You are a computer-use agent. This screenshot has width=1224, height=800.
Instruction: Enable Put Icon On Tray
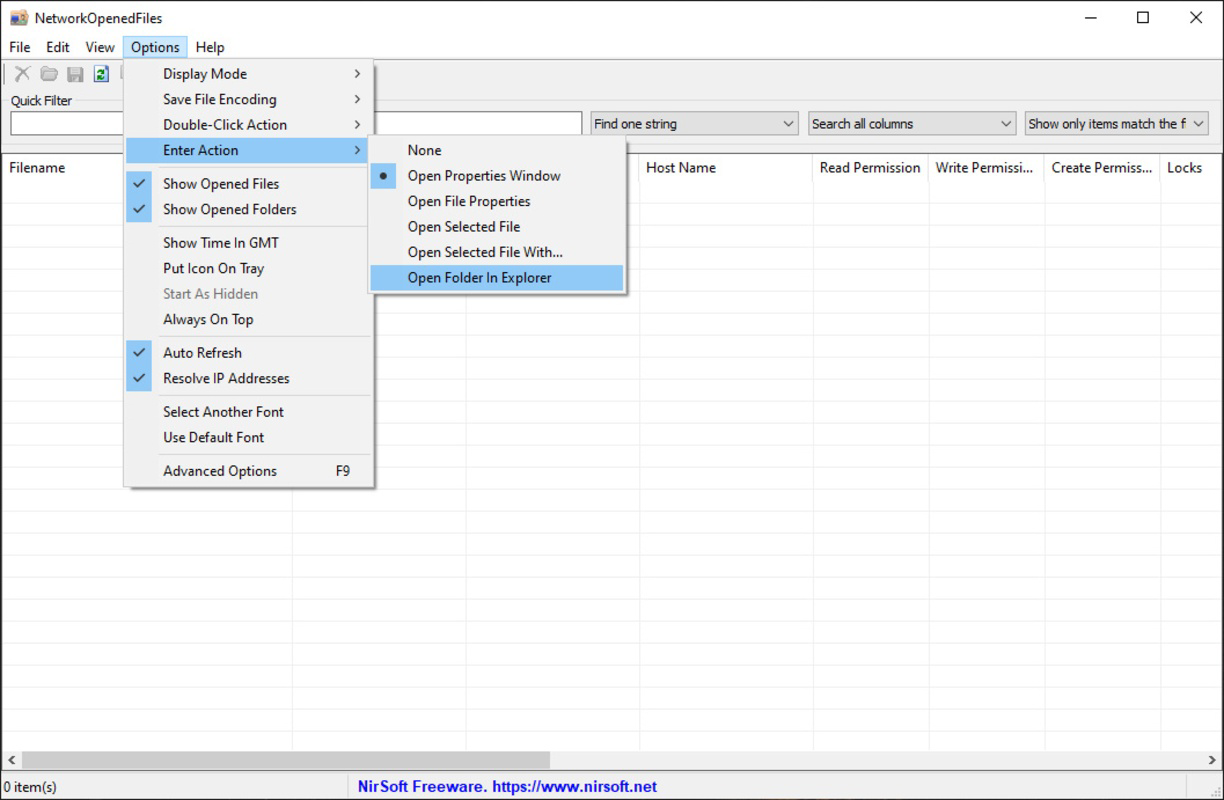[x=249, y=268]
